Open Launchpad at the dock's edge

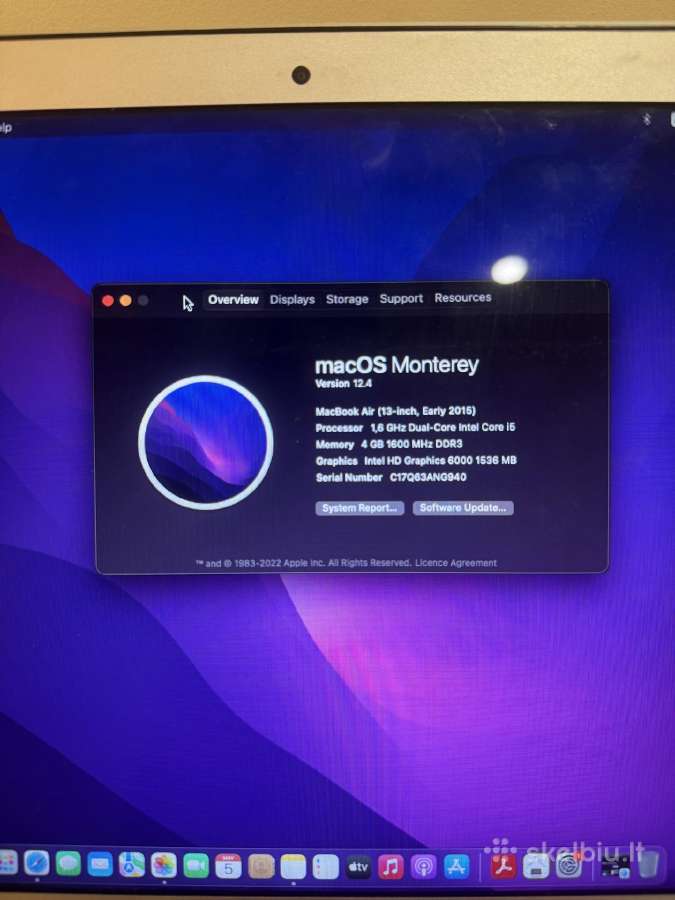click(8, 862)
